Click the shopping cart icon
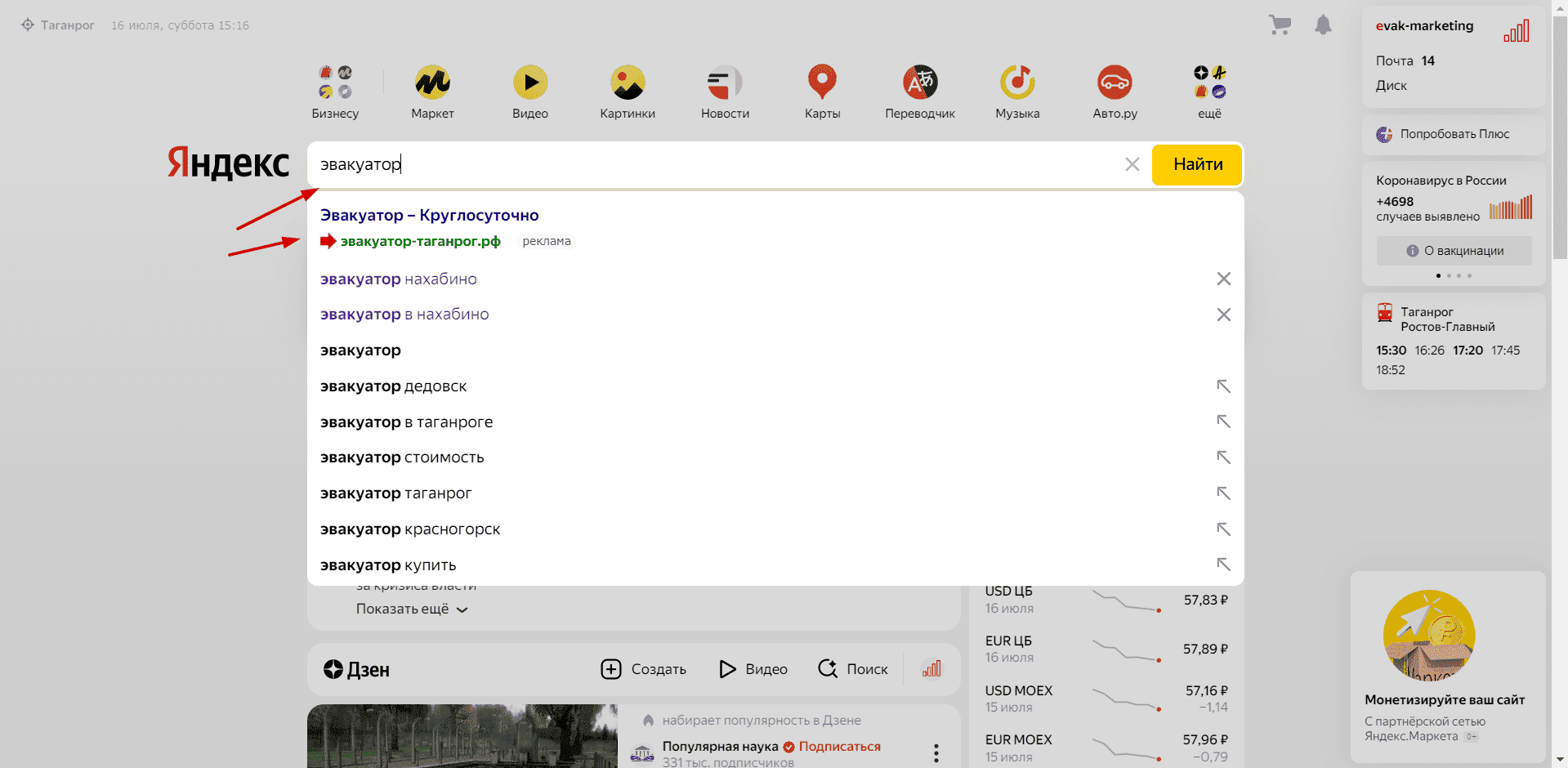The height and width of the screenshot is (768, 1568). [1280, 25]
